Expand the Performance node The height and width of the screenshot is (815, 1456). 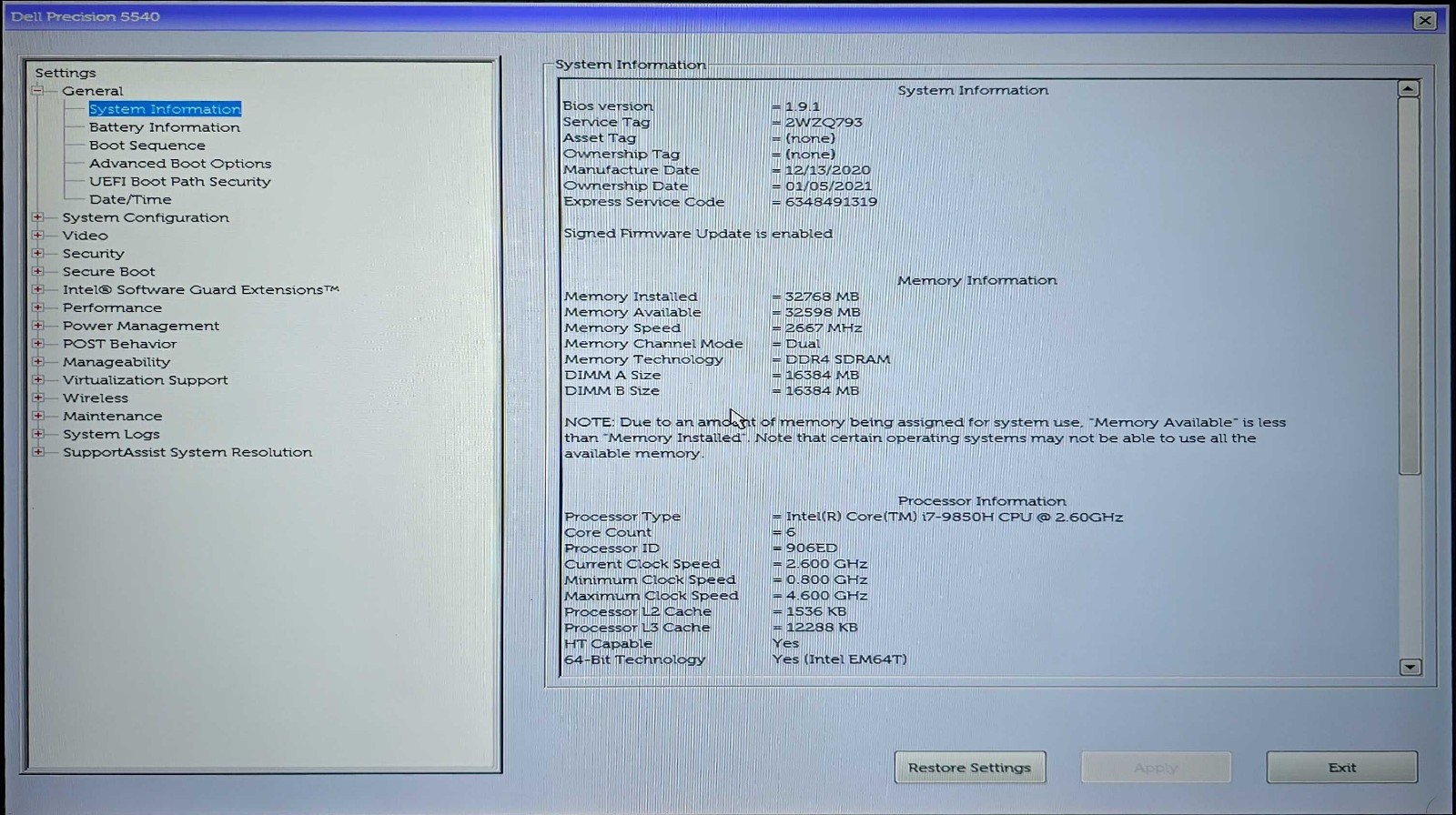click(x=38, y=307)
